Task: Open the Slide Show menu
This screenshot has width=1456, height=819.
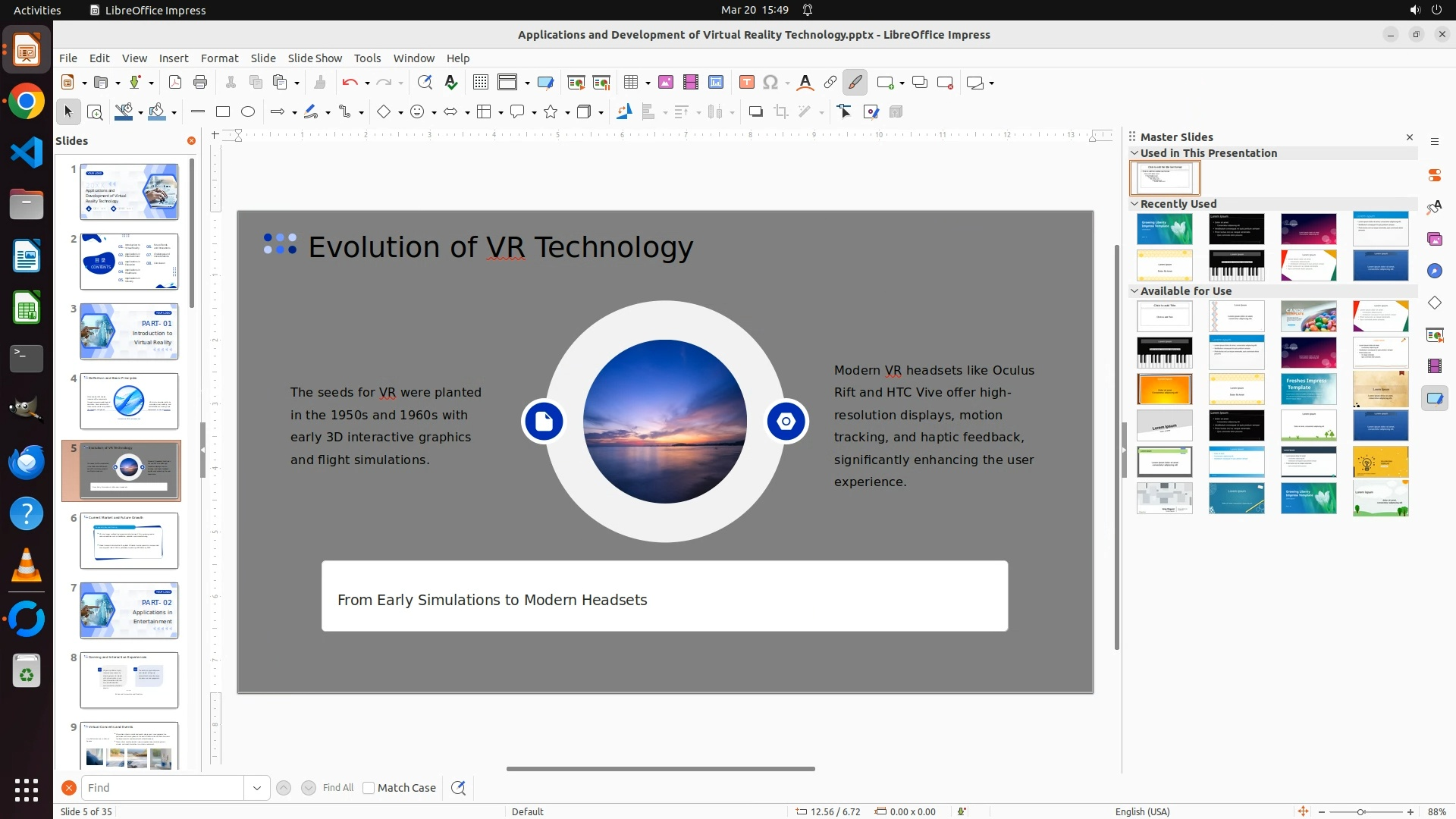Action: 314,58
